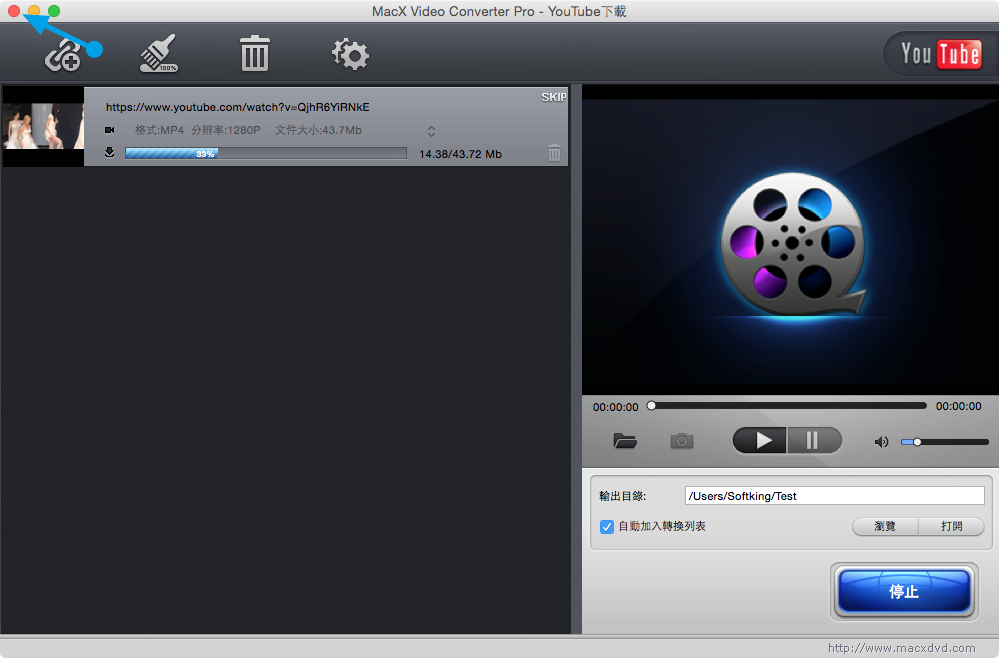The height and width of the screenshot is (658, 999).
Task: Toggle the auto add to convert list checkbox
Action: pos(606,526)
